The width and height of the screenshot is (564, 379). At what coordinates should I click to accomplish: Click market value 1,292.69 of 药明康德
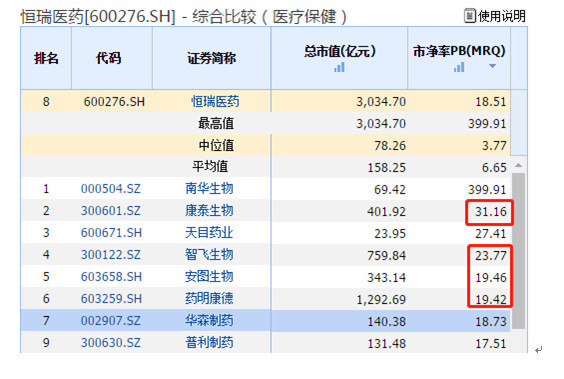381,300
